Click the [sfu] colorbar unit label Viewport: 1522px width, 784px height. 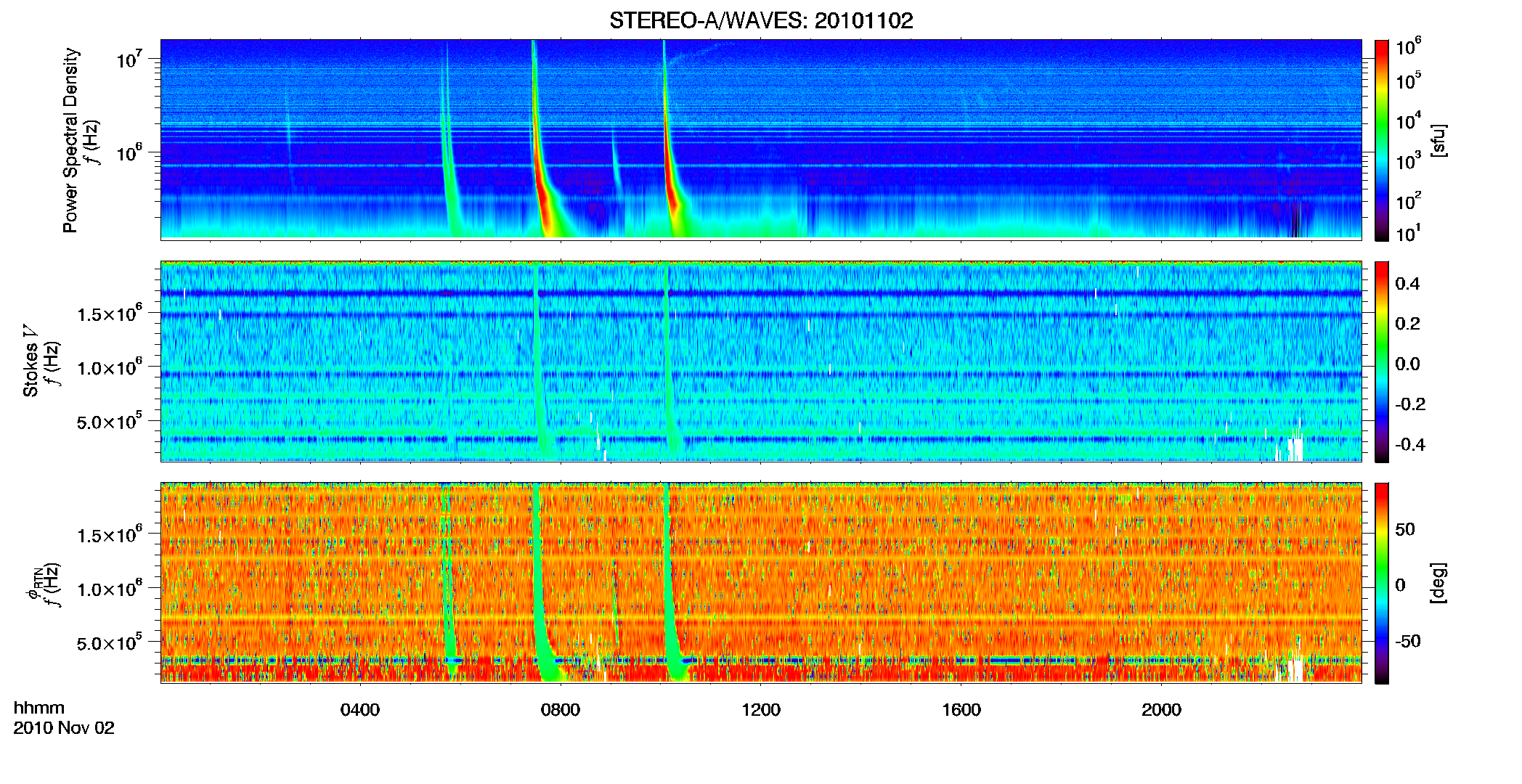[x=1438, y=140]
